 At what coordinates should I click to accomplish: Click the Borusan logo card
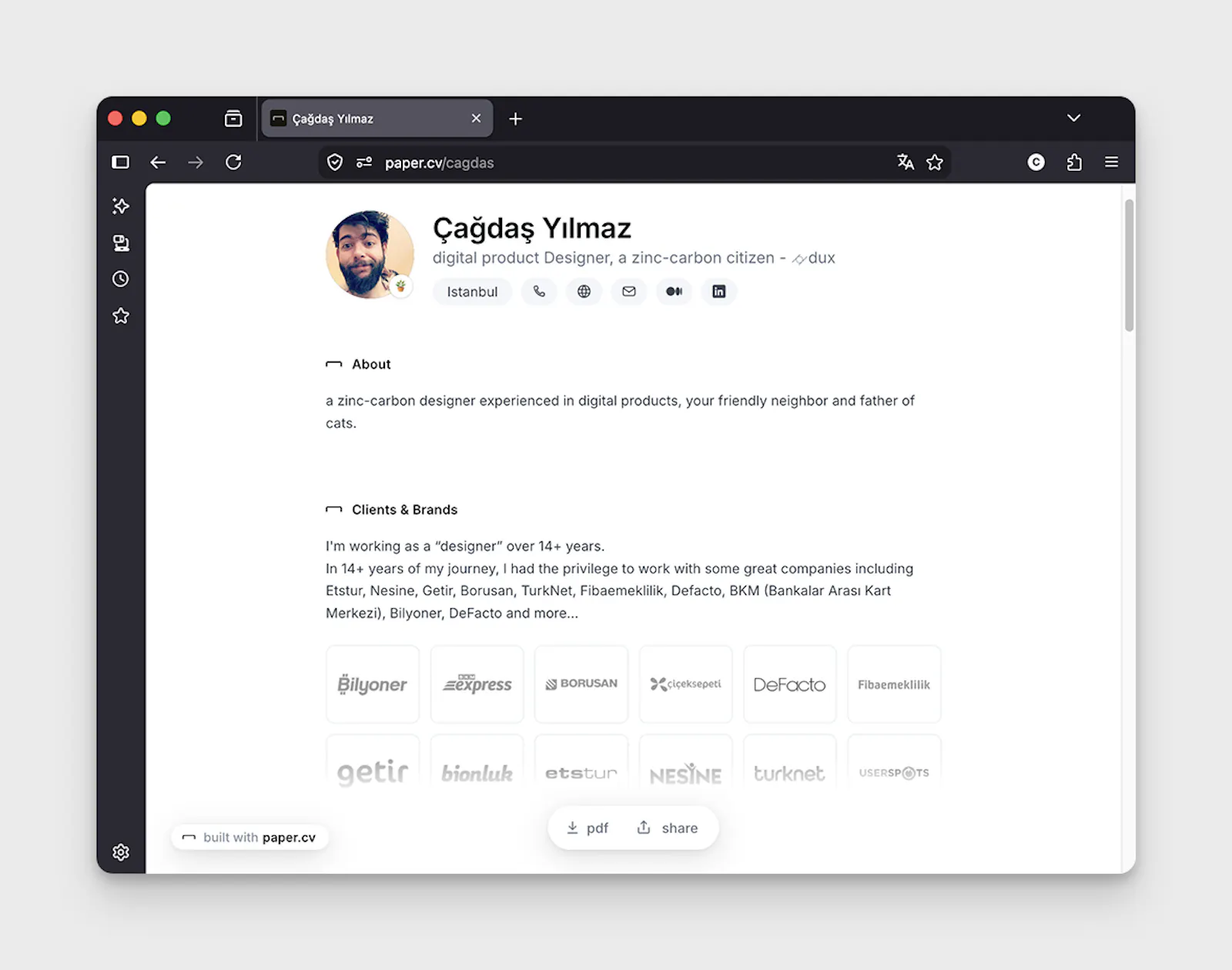point(581,684)
